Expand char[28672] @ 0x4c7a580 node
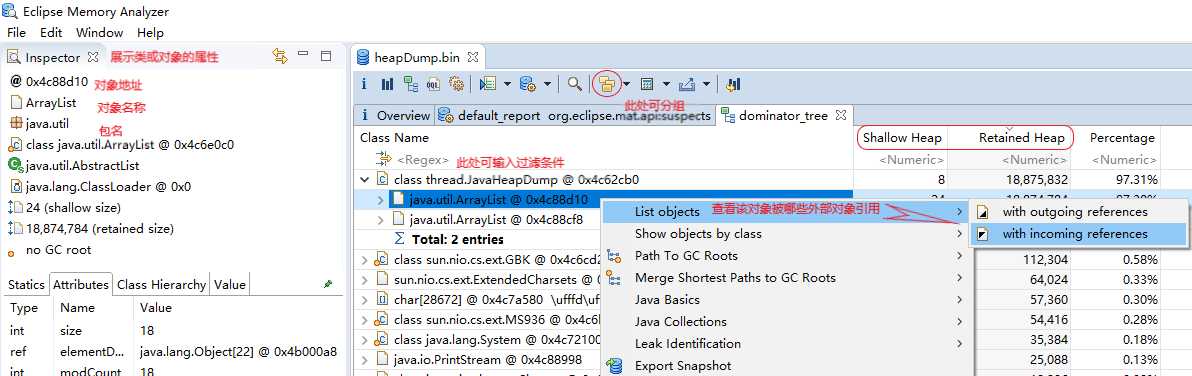The image size is (1192, 376). (x=365, y=299)
